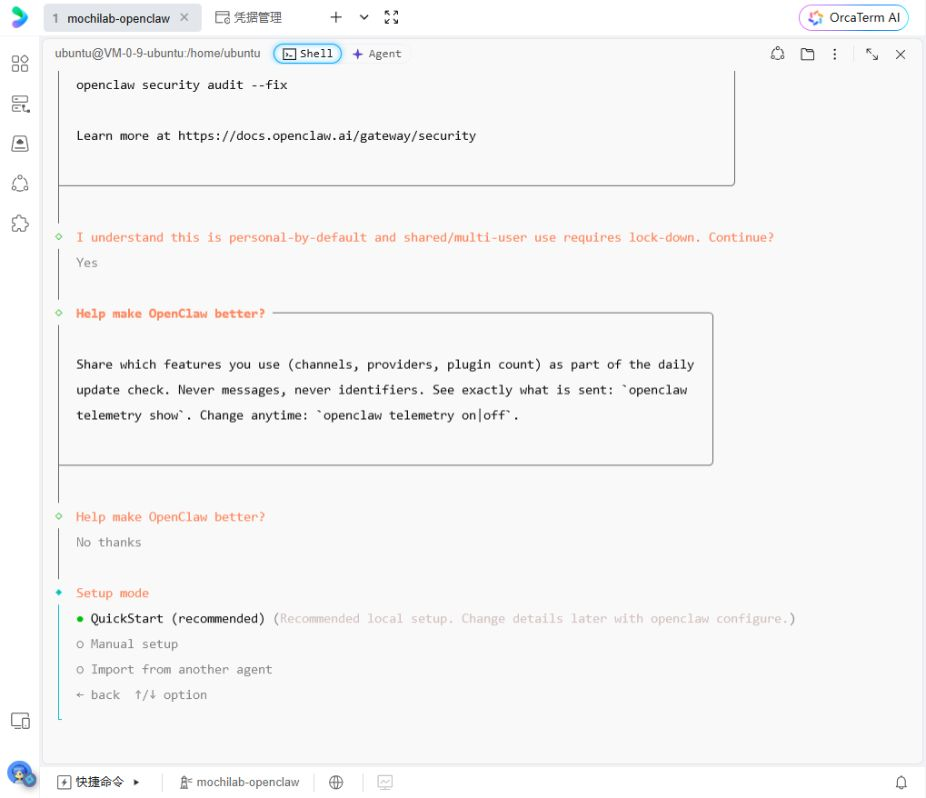Open the docs.openclaw.ai gateway security link

(327, 136)
